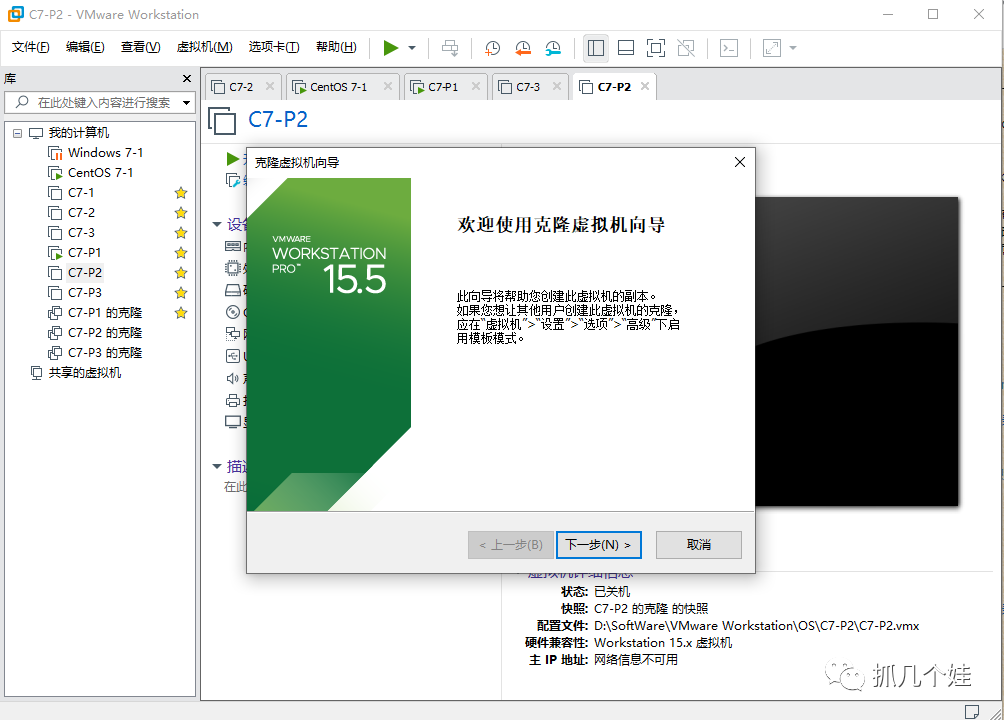Select Windows 7-1 in the library
Viewport: 1004px width, 720px height.
click(105, 152)
